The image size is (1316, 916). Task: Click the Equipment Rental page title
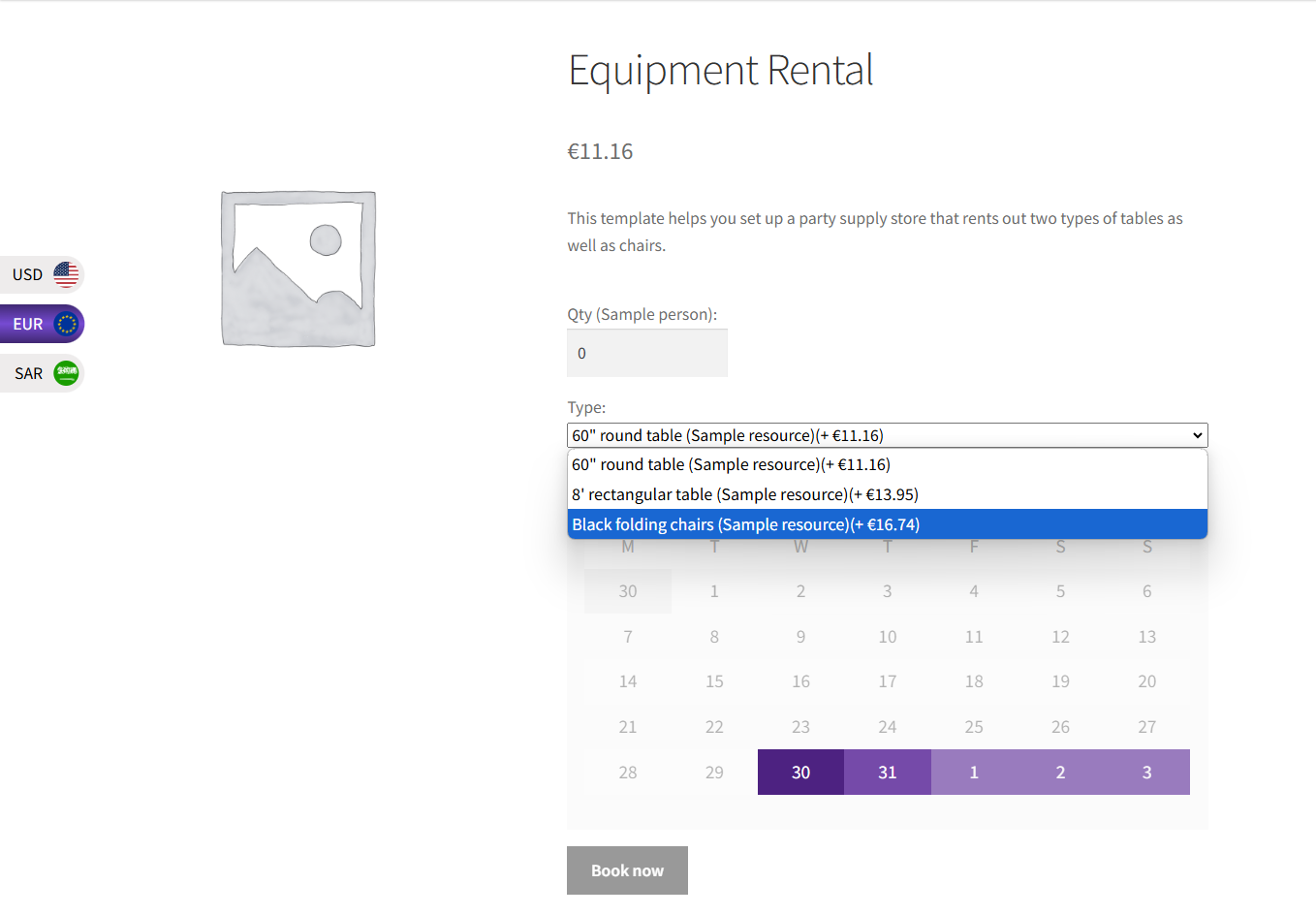pos(721,71)
